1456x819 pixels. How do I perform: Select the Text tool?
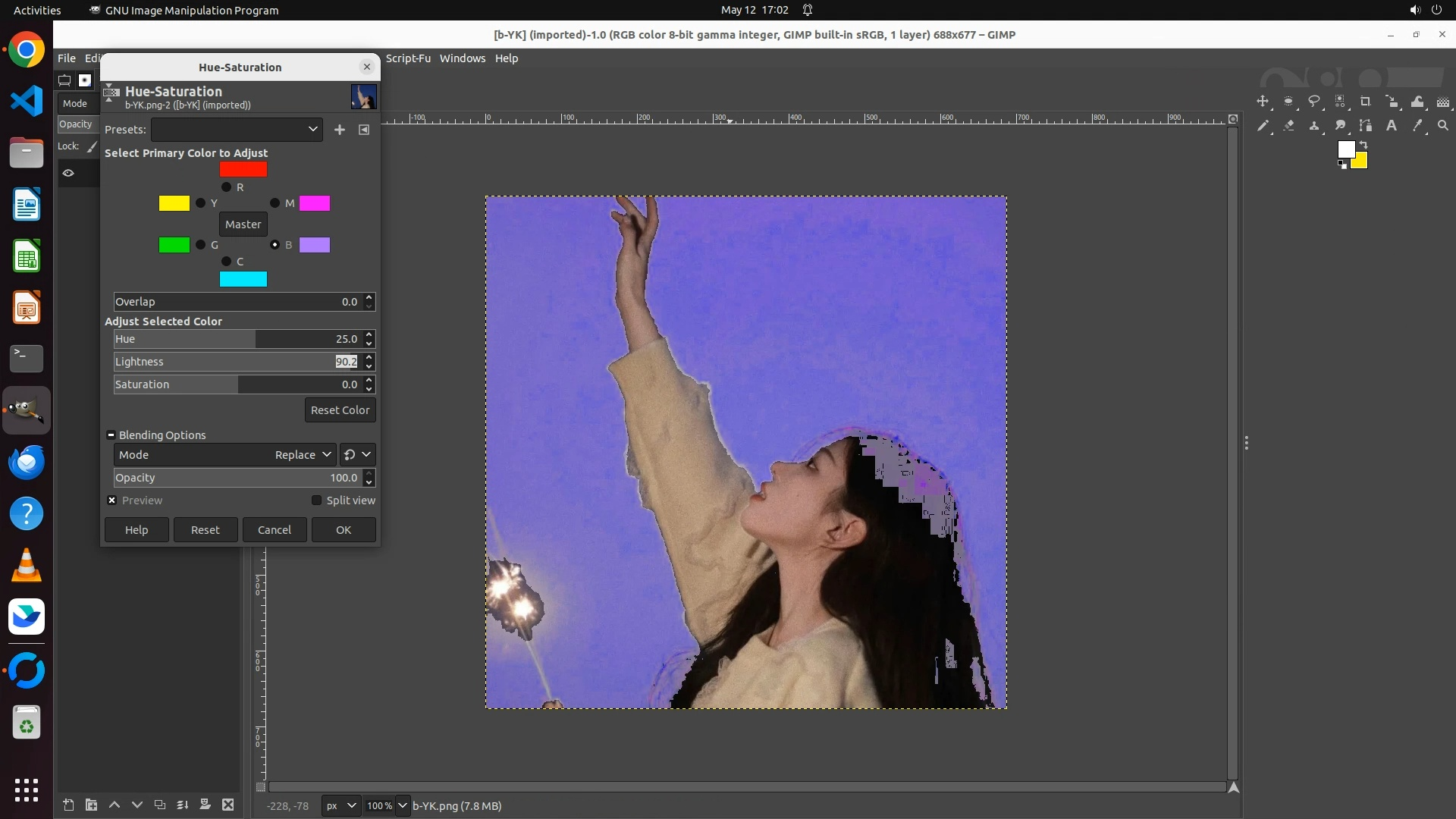1392,126
